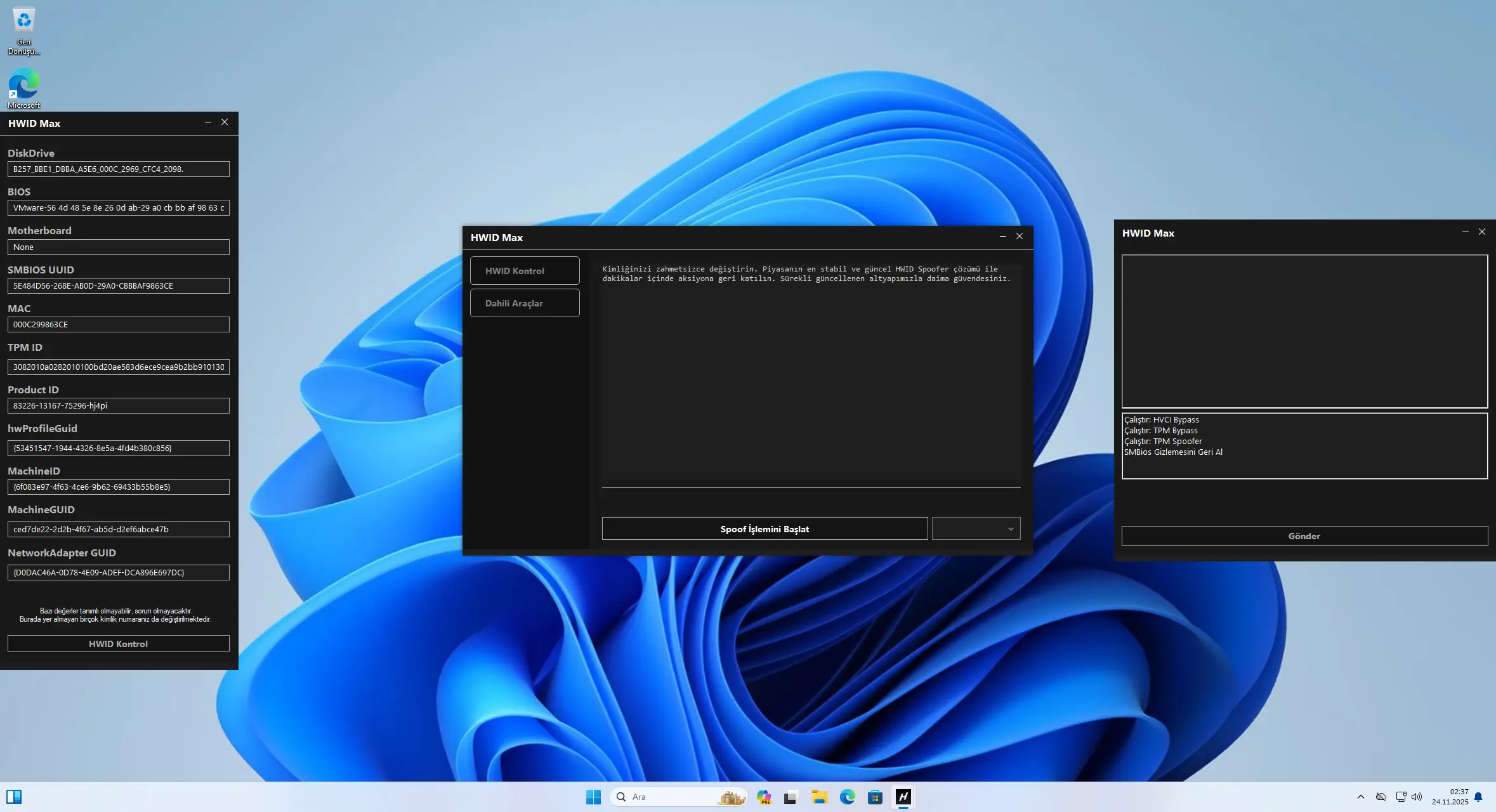Screen dimensions: 1496x812
Task: Click HWID Kontrol button in left panel
Action: (118, 643)
